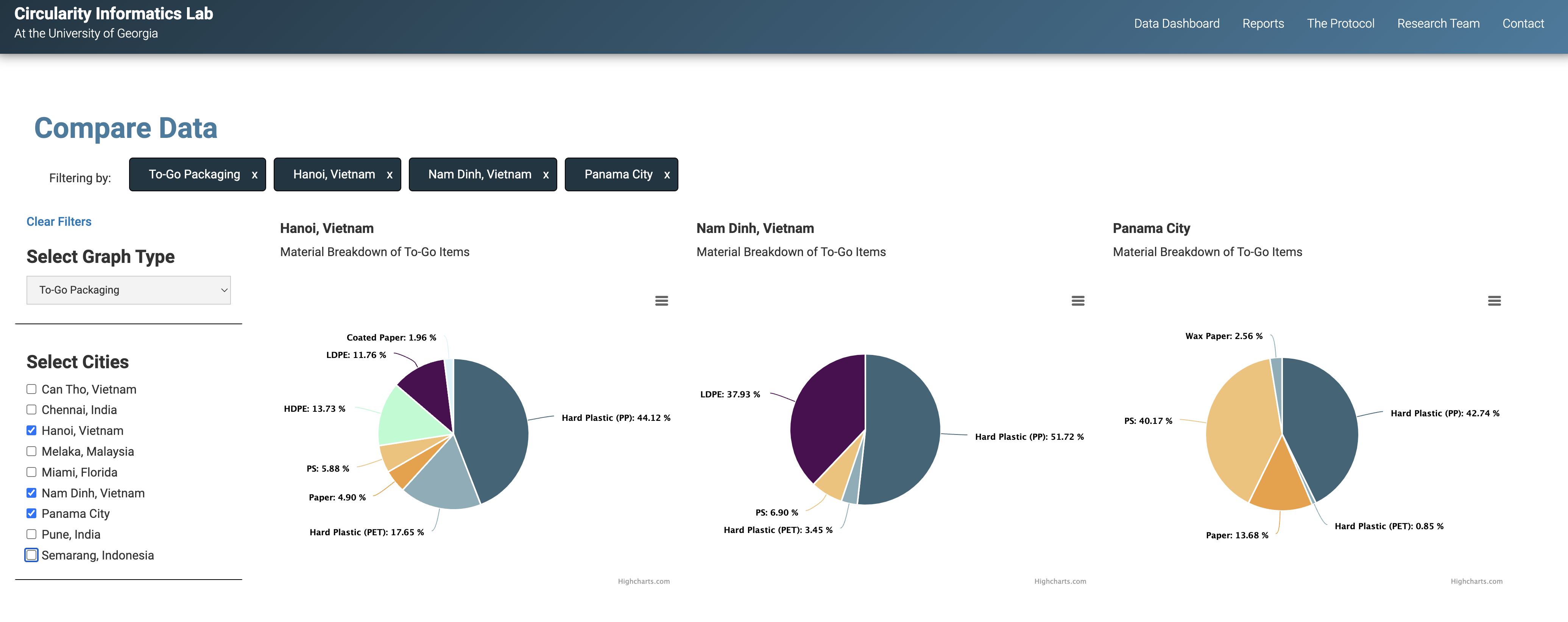Click the Highcharts.com credit under Hanoi chart
Viewport: 1568px width, 622px height.
click(644, 581)
